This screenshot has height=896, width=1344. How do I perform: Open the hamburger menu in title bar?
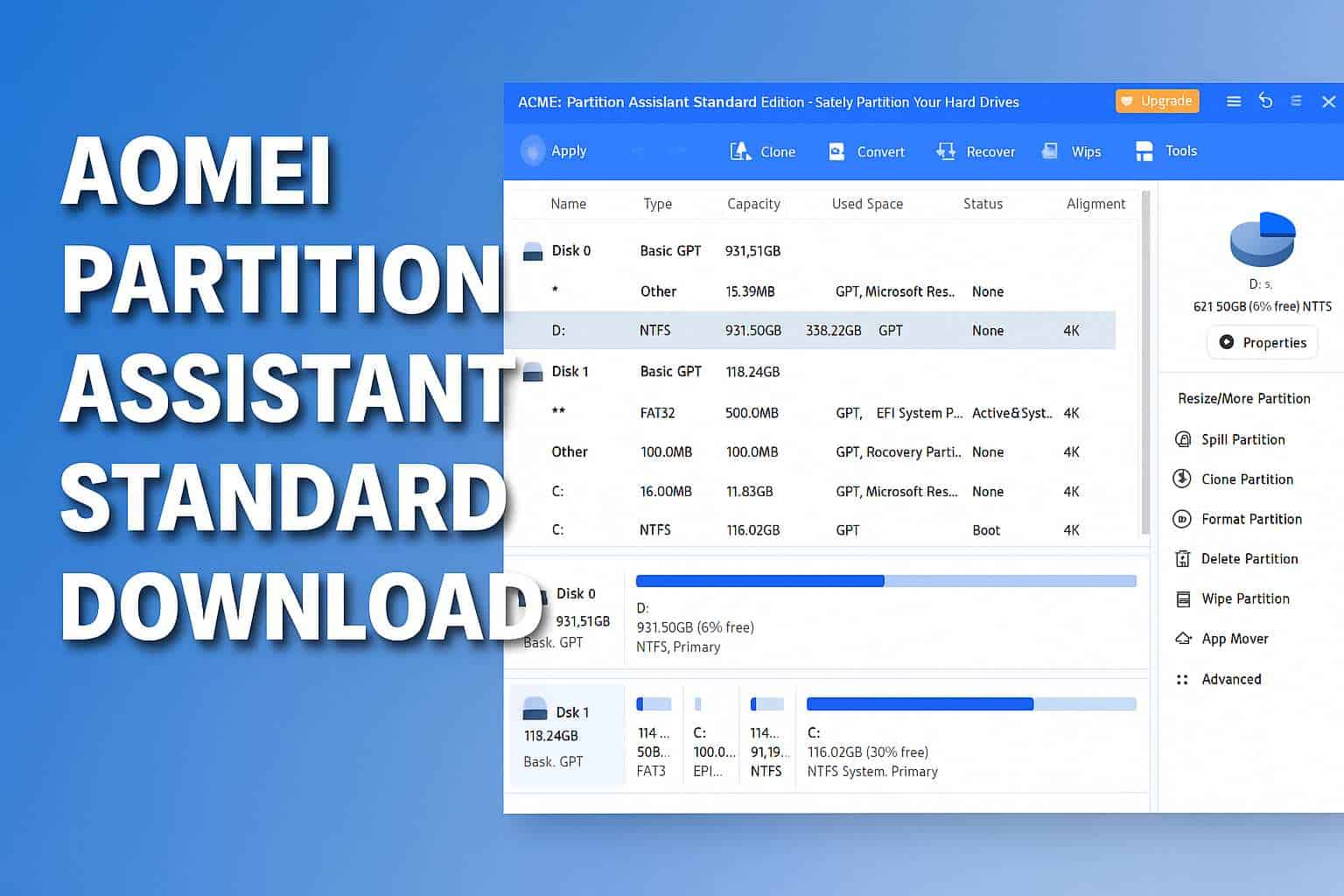pyautogui.click(x=1234, y=101)
